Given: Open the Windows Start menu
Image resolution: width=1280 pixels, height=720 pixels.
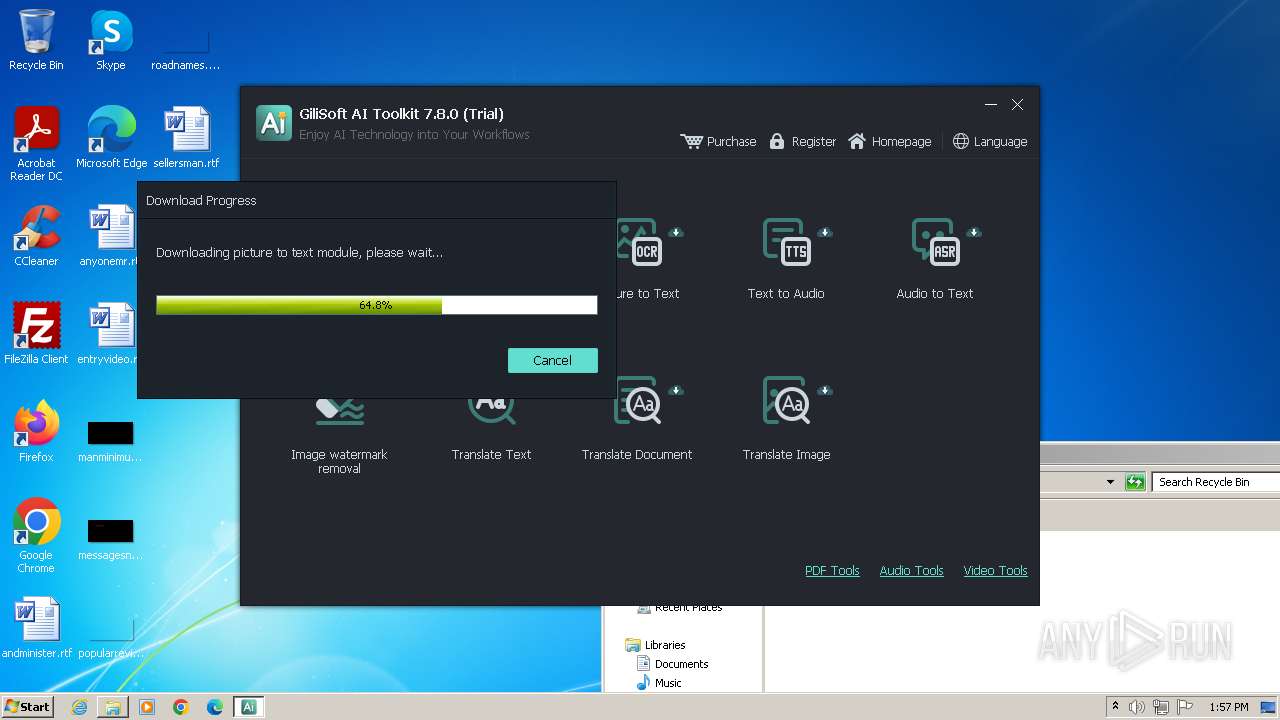Looking at the screenshot, I should 28,707.
